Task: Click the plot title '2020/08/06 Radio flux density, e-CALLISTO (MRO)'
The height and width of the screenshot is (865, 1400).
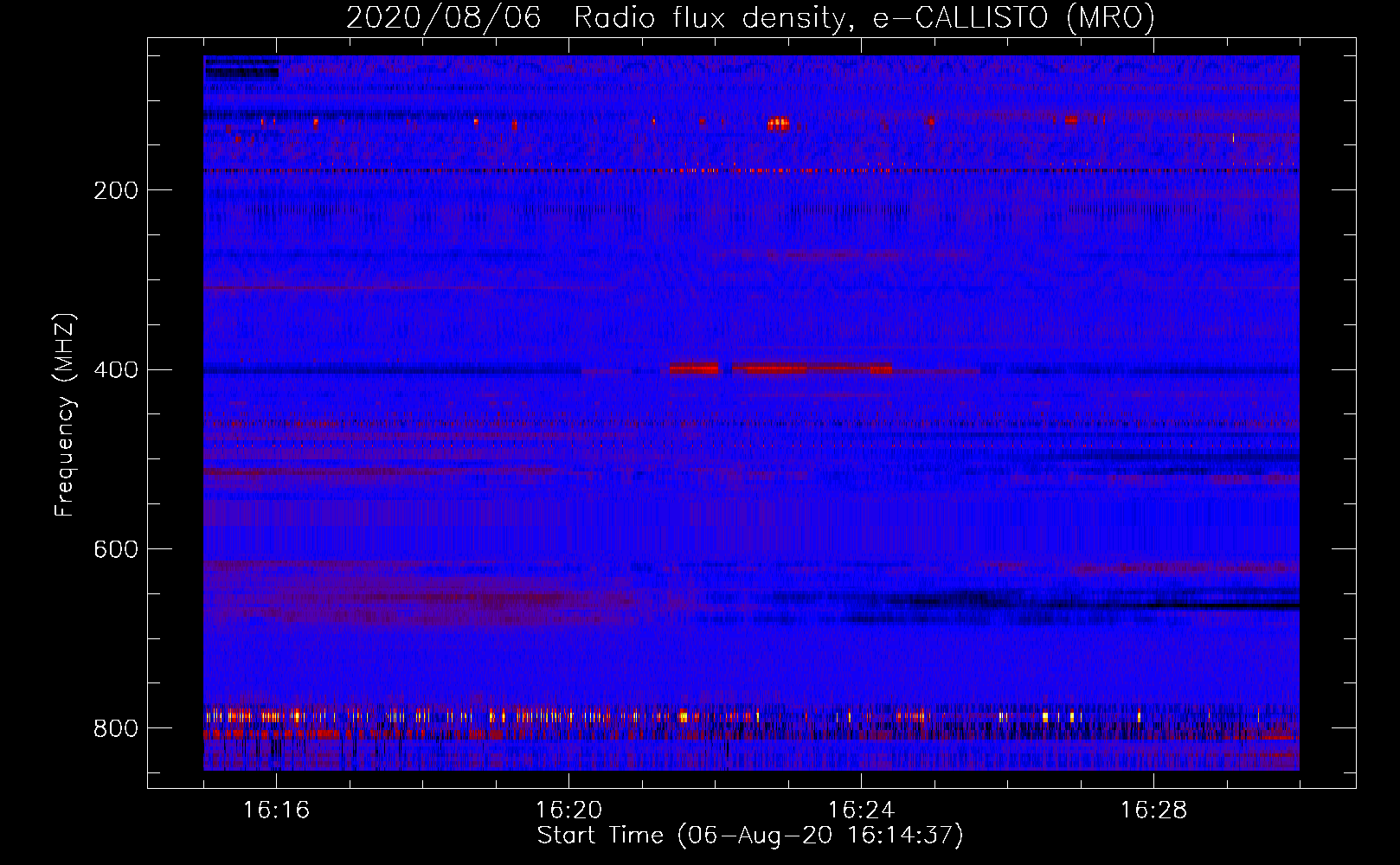Action: pyautogui.click(x=750, y=18)
